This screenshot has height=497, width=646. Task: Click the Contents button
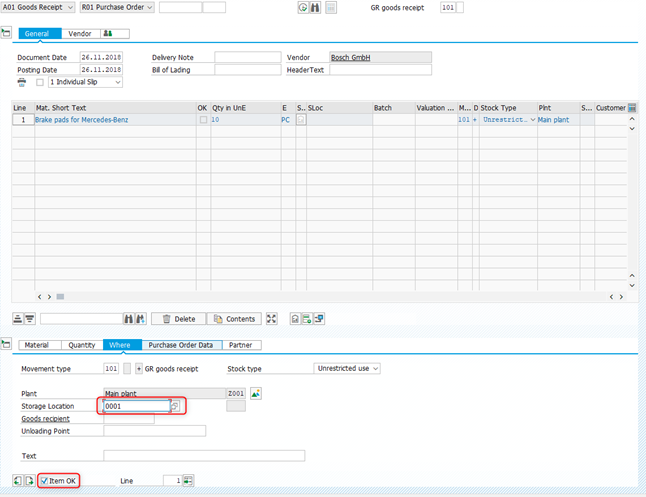coord(234,319)
